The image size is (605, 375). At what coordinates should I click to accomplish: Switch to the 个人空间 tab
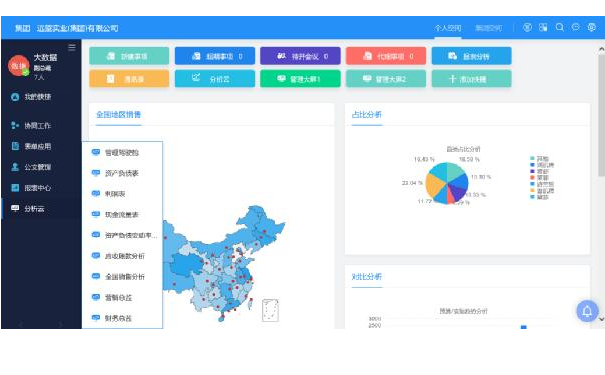point(448,28)
